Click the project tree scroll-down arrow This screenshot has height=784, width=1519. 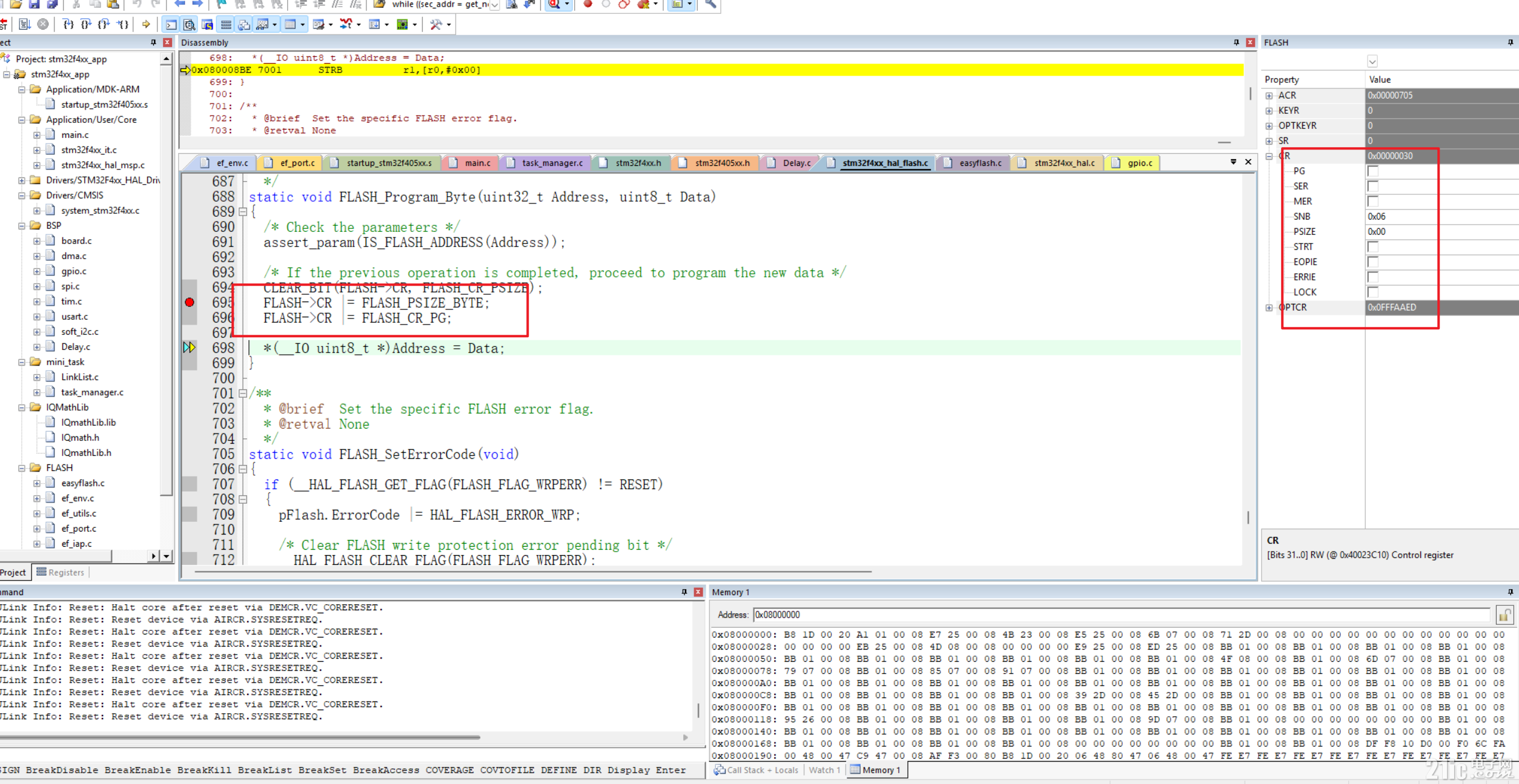tap(167, 556)
